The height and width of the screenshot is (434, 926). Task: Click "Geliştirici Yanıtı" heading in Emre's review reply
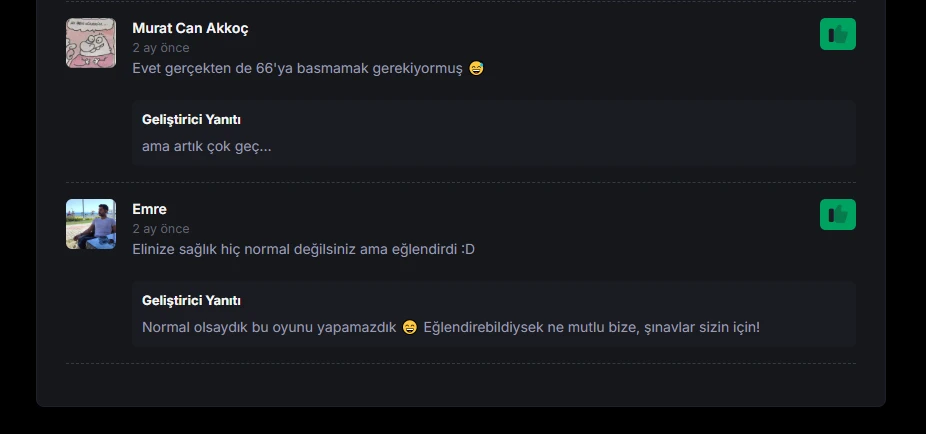pos(191,301)
